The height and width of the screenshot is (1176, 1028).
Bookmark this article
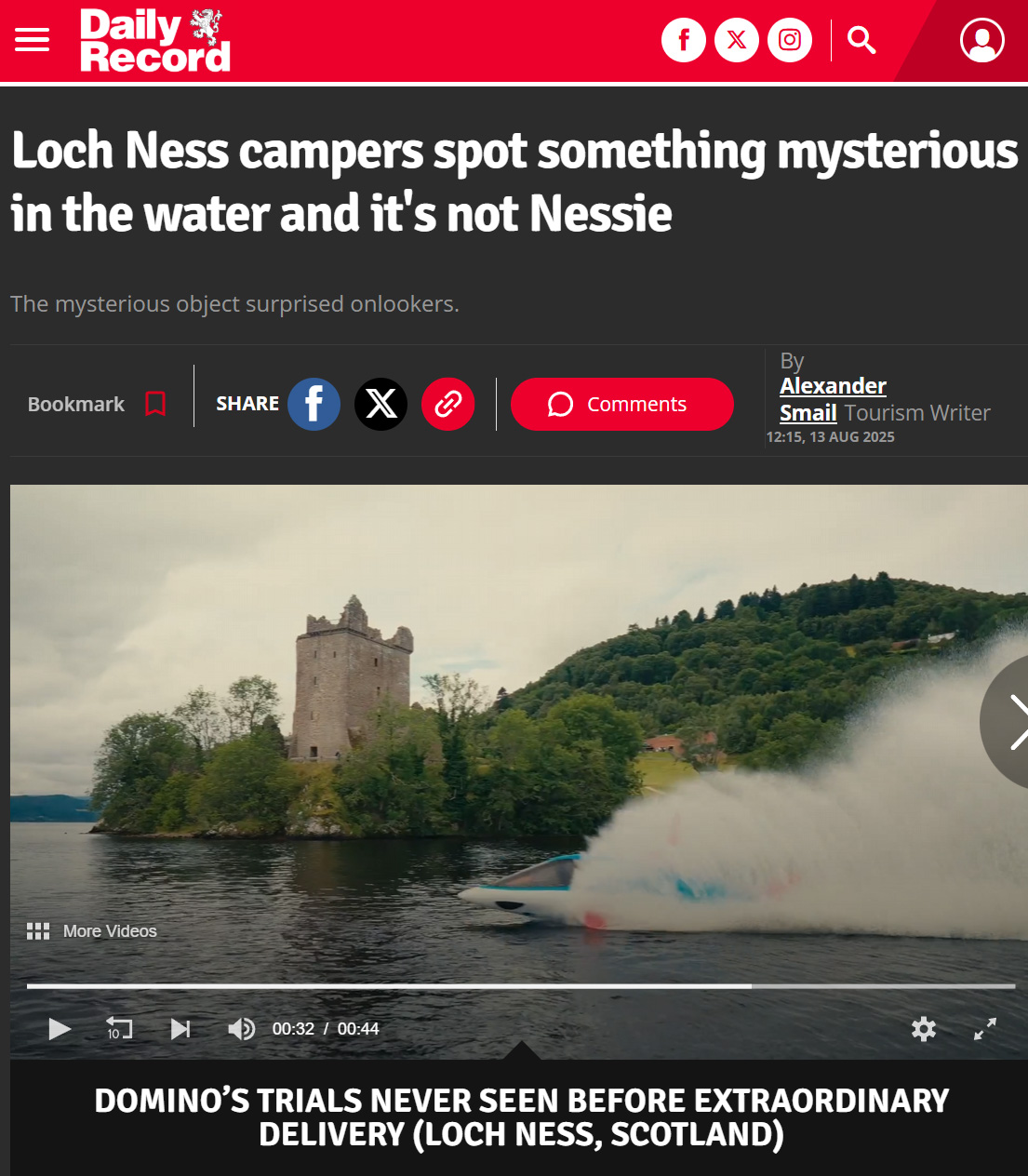point(97,404)
